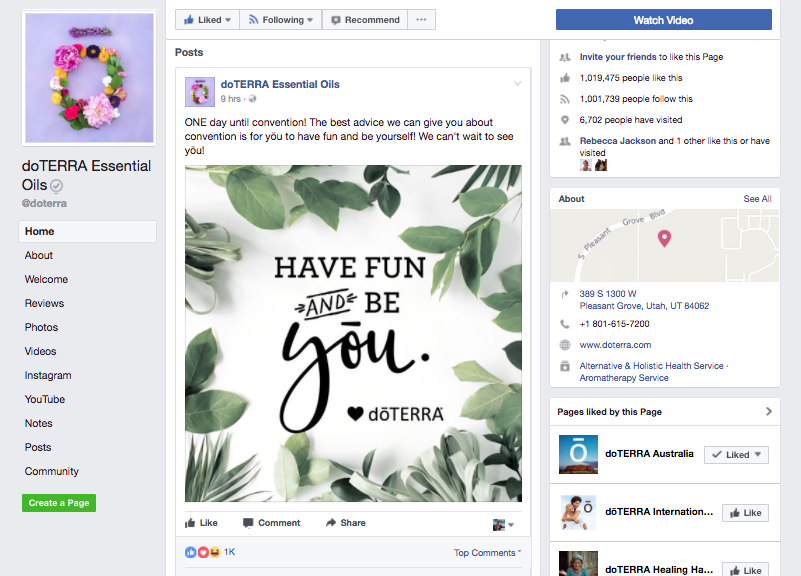801x576 pixels.
Task: Expand the post options chevron
Action: tap(517, 84)
